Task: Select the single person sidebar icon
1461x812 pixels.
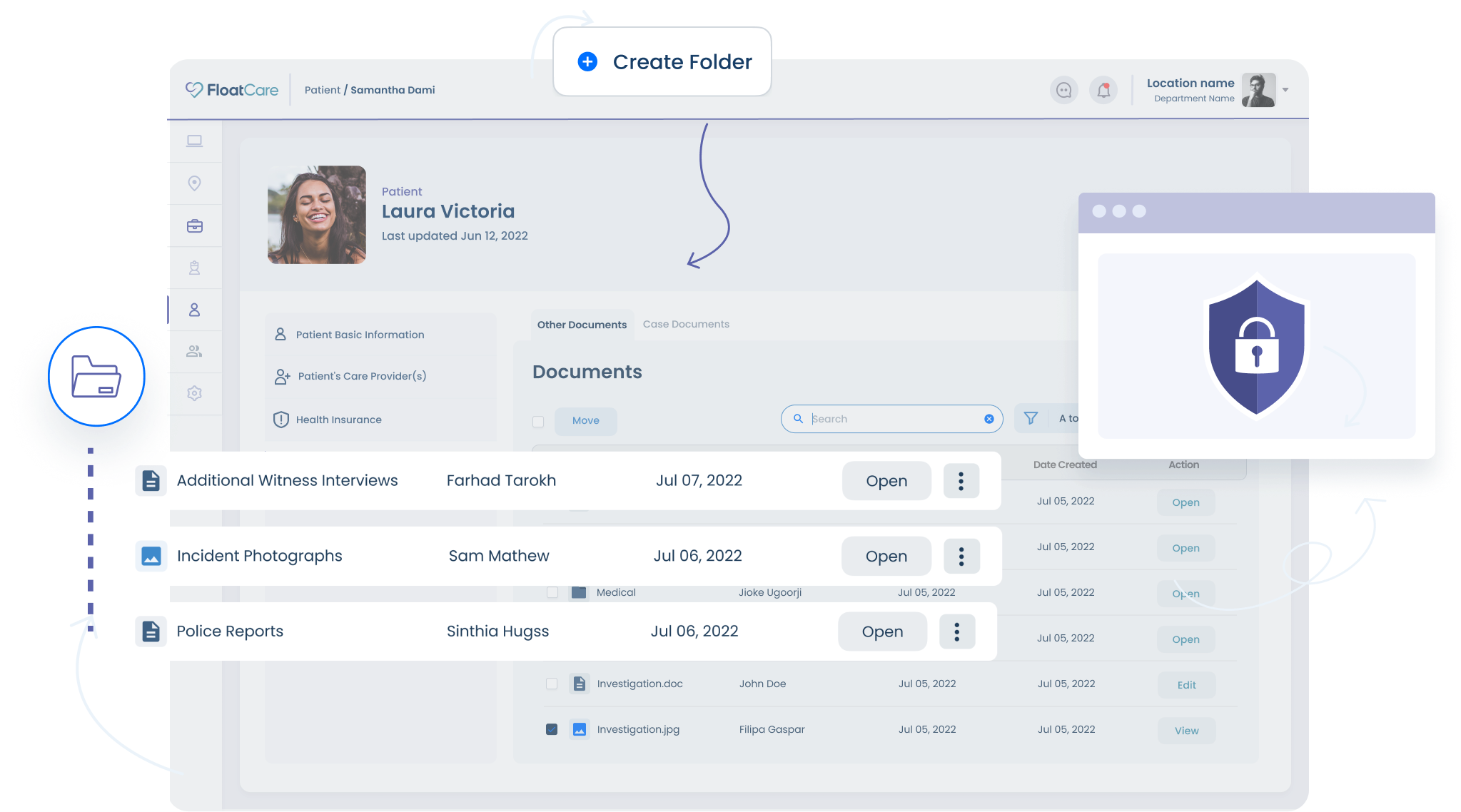Action: (194, 310)
